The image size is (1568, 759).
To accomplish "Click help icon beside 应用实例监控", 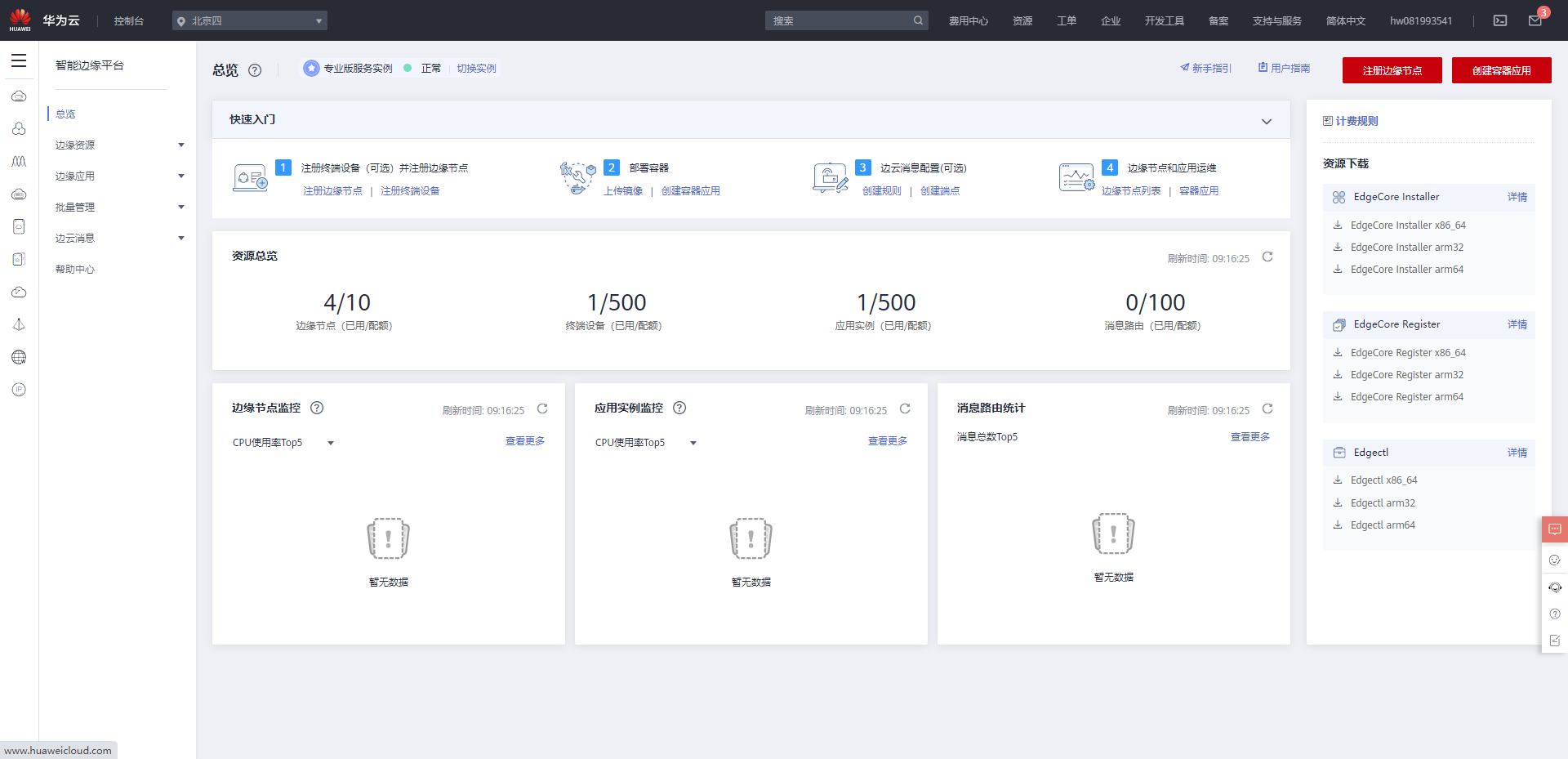I will 679,408.
